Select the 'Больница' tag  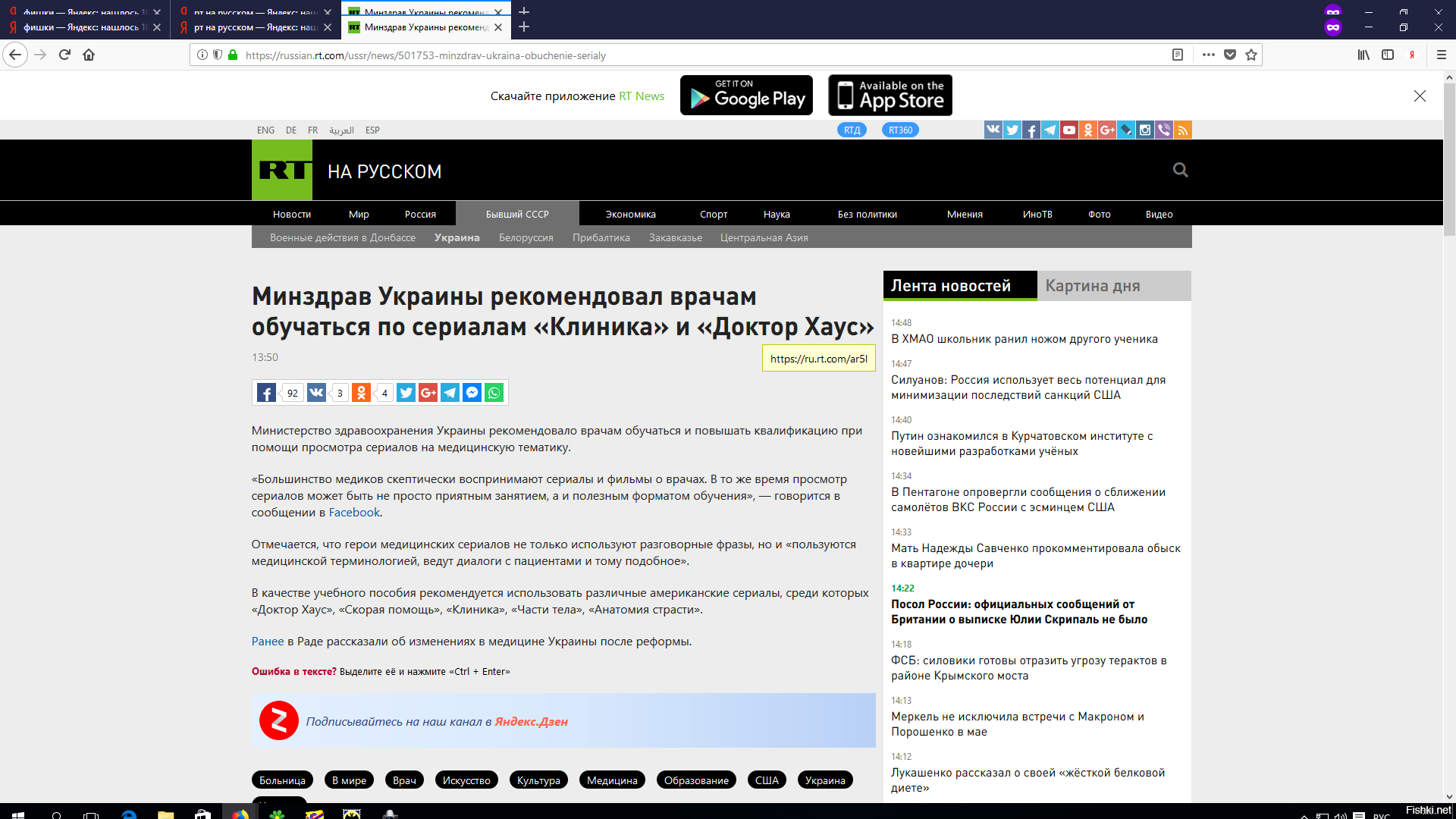pos(282,780)
